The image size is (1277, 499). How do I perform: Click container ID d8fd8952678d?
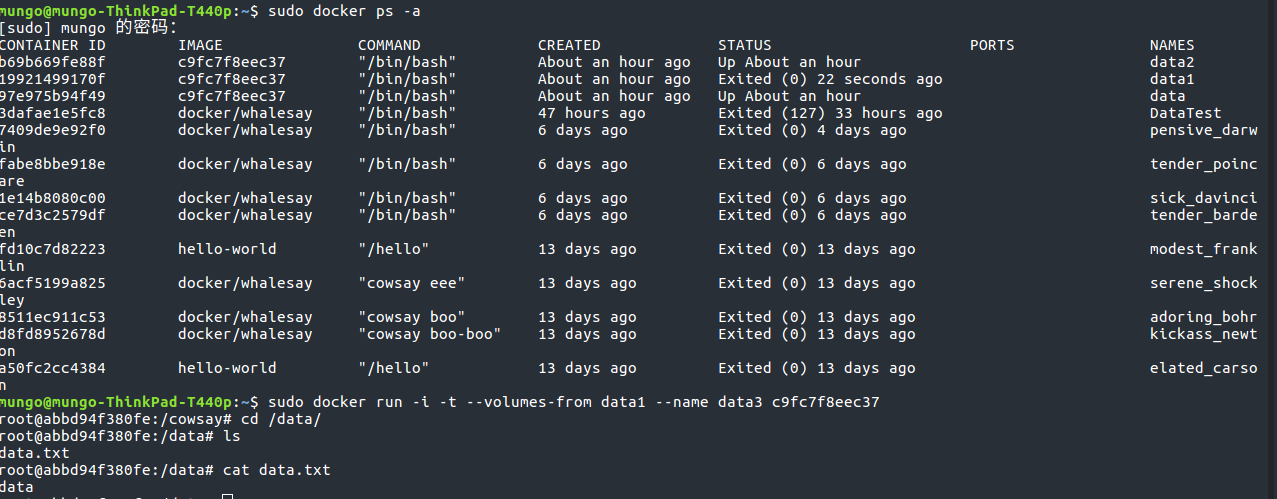point(53,334)
